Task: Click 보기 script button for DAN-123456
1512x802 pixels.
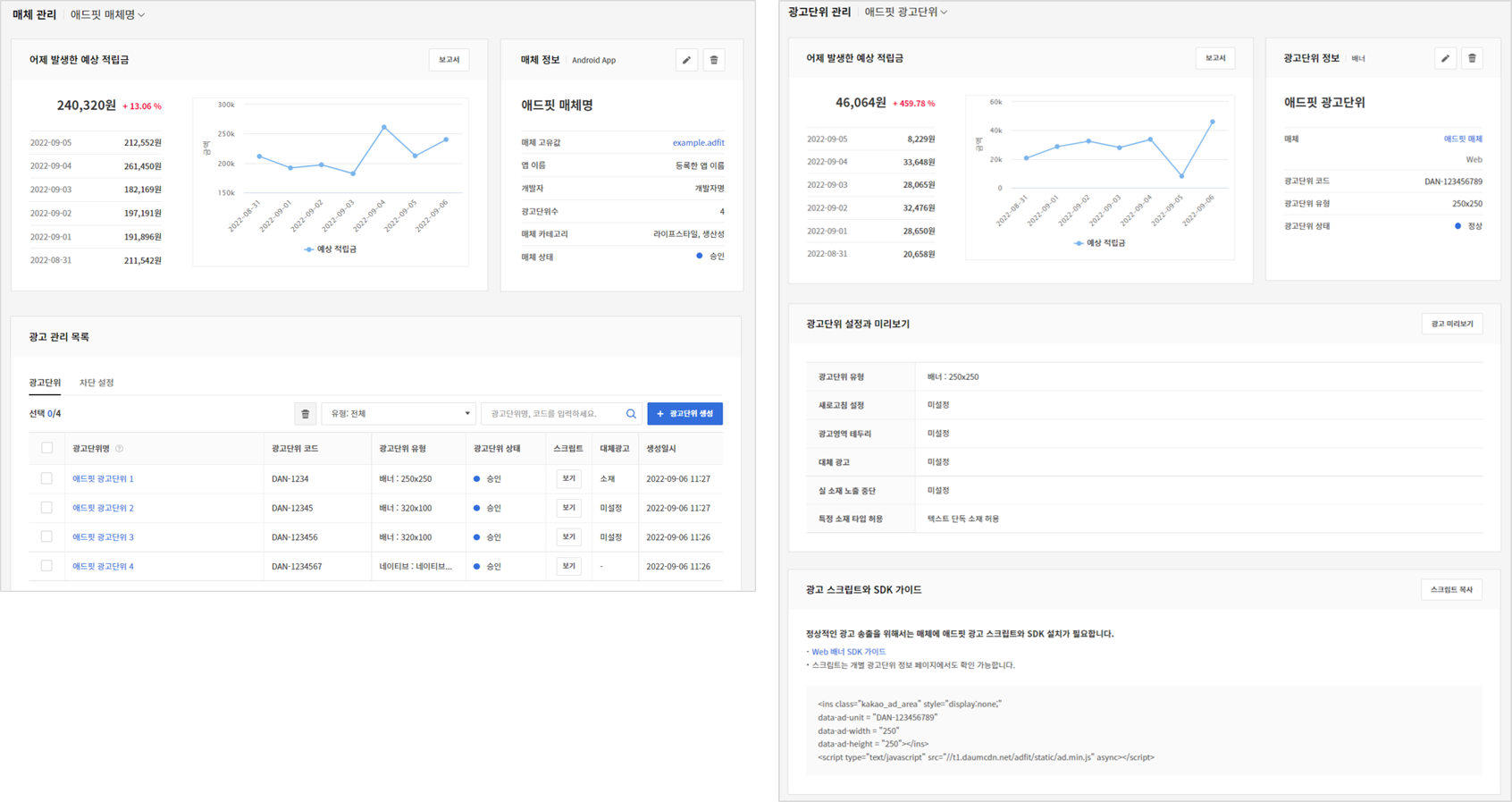Action: tap(568, 536)
